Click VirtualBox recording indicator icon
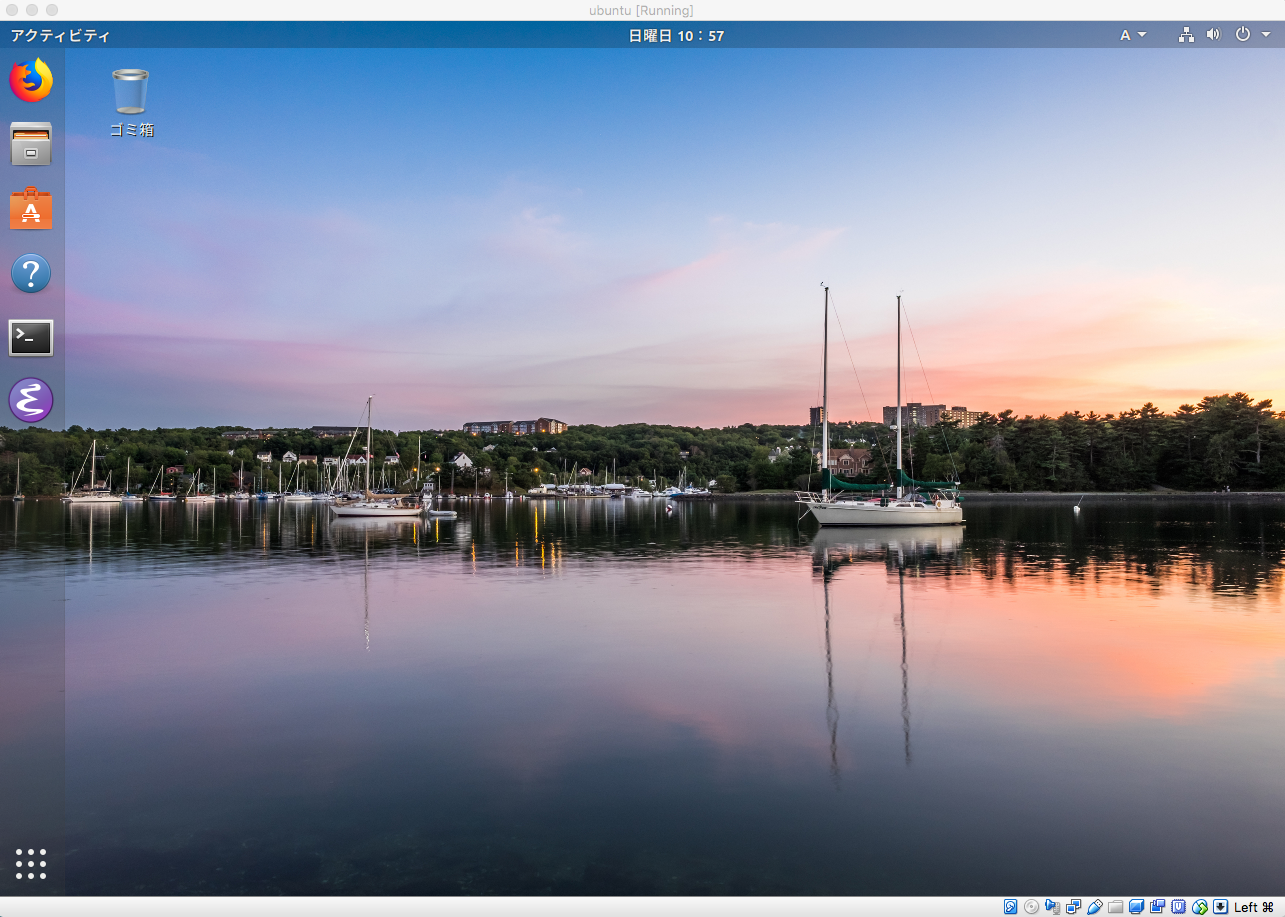The image size is (1285, 917). (1157, 907)
